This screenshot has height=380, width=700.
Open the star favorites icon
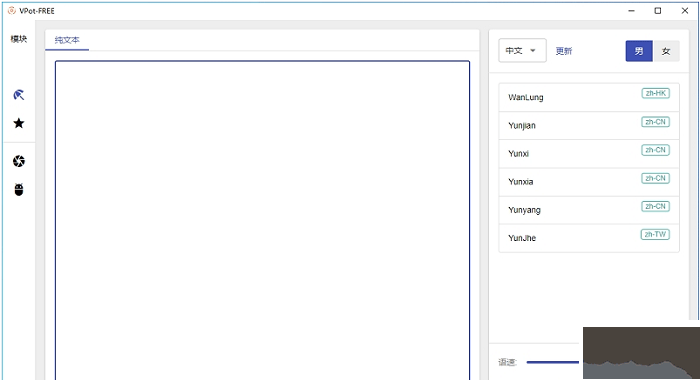pyautogui.click(x=18, y=123)
